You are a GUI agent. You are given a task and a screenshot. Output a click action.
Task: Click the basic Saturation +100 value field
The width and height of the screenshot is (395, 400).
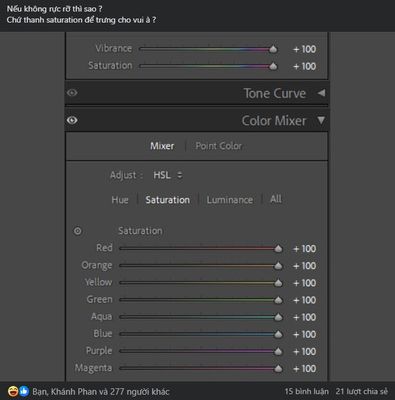click(304, 66)
